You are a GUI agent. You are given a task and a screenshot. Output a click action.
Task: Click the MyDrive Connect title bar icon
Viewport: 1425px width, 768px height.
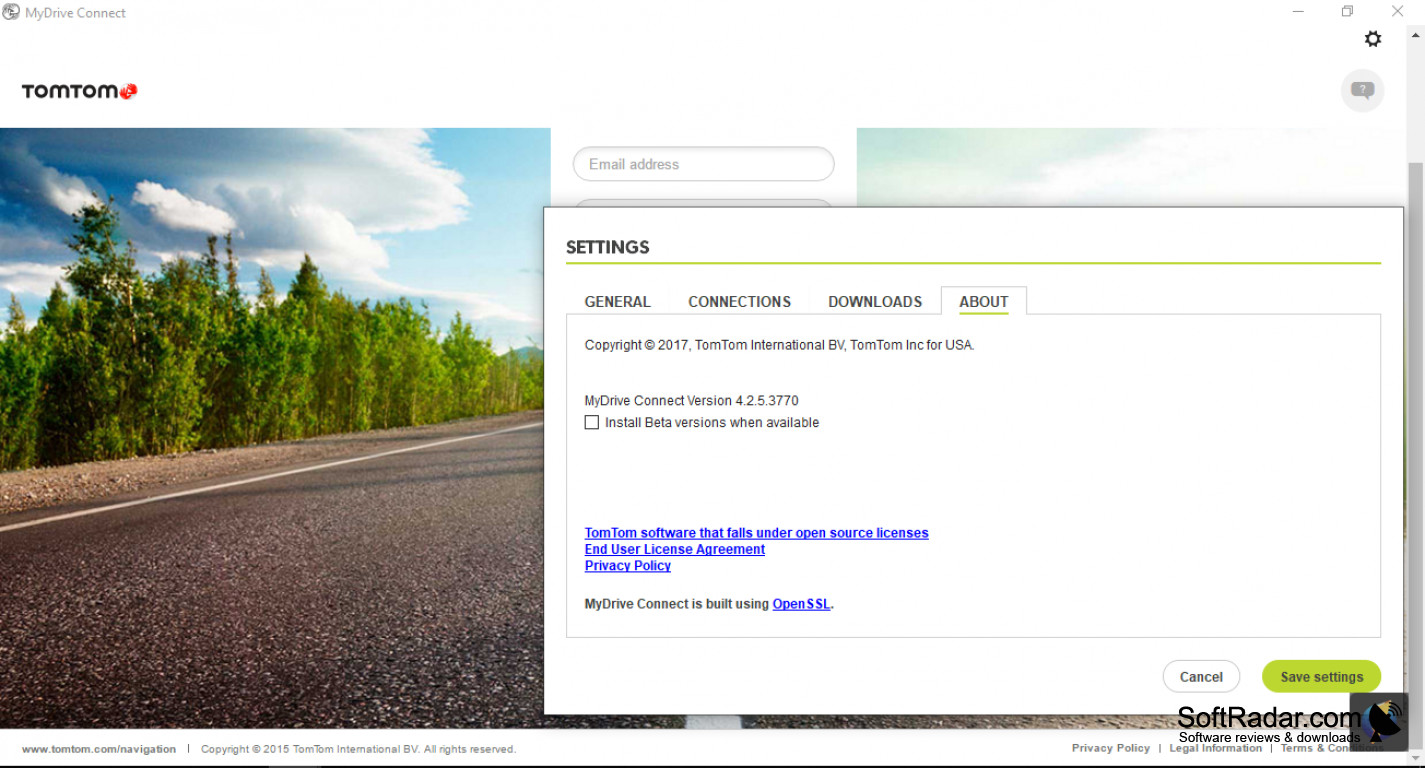(11, 12)
